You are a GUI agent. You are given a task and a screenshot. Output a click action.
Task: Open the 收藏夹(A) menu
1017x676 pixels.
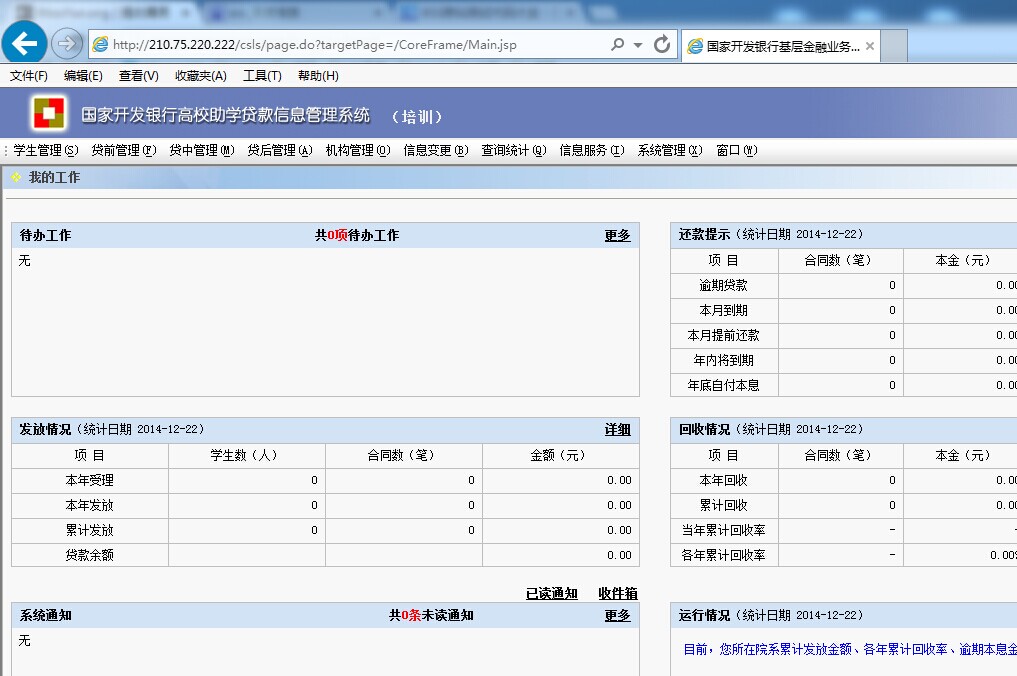pyautogui.click(x=200, y=76)
